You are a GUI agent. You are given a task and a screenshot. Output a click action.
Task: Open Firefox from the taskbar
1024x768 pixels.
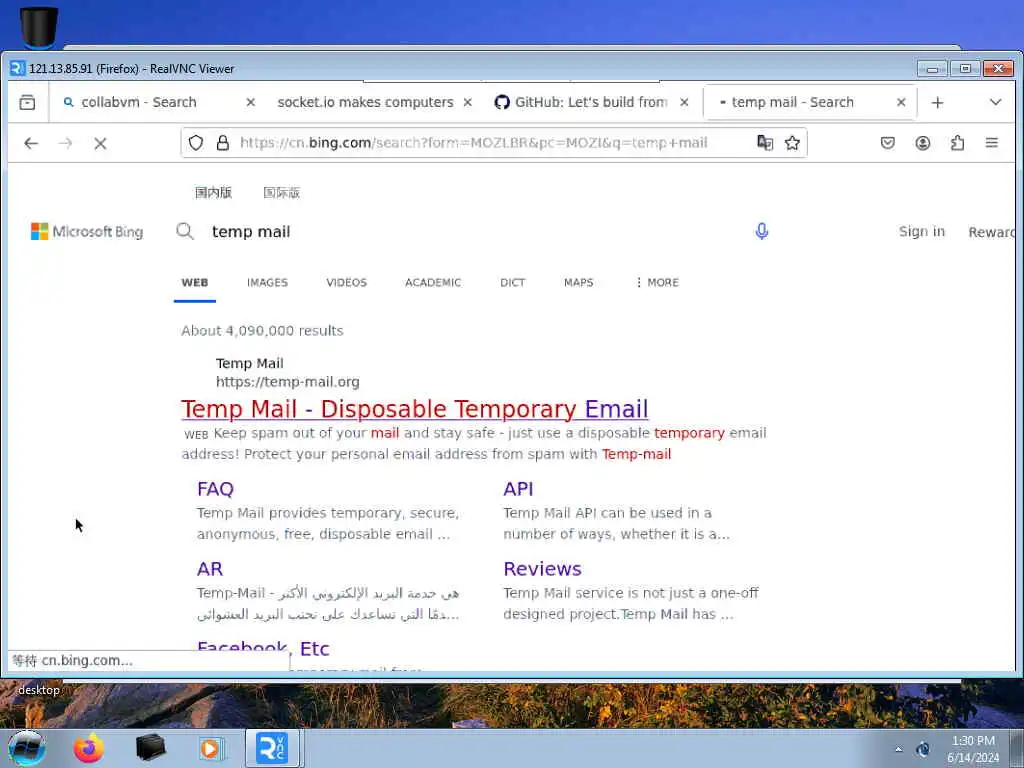(88, 748)
